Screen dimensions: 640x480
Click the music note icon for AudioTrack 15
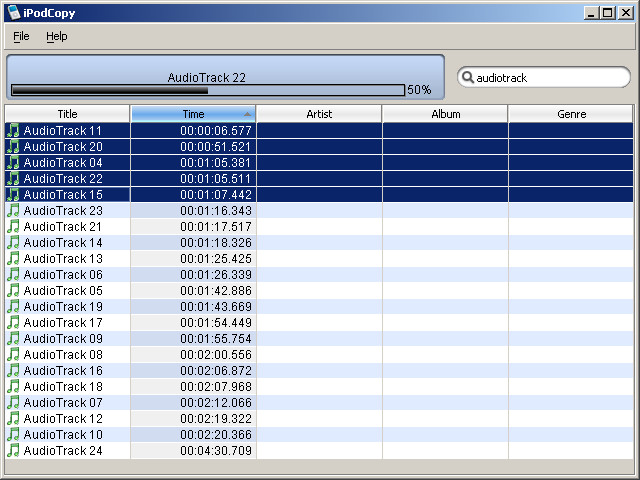point(13,194)
